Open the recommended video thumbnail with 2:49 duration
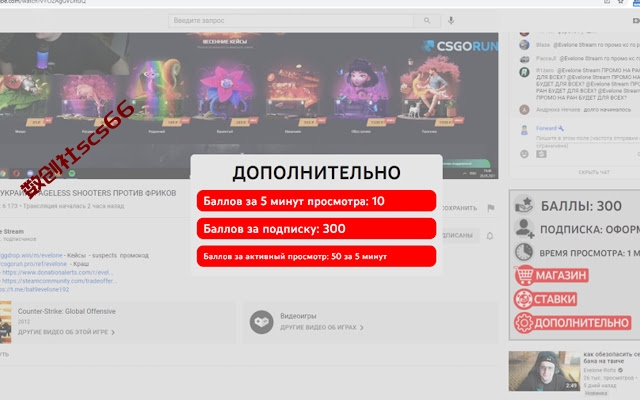640x400 pixels. [544, 371]
